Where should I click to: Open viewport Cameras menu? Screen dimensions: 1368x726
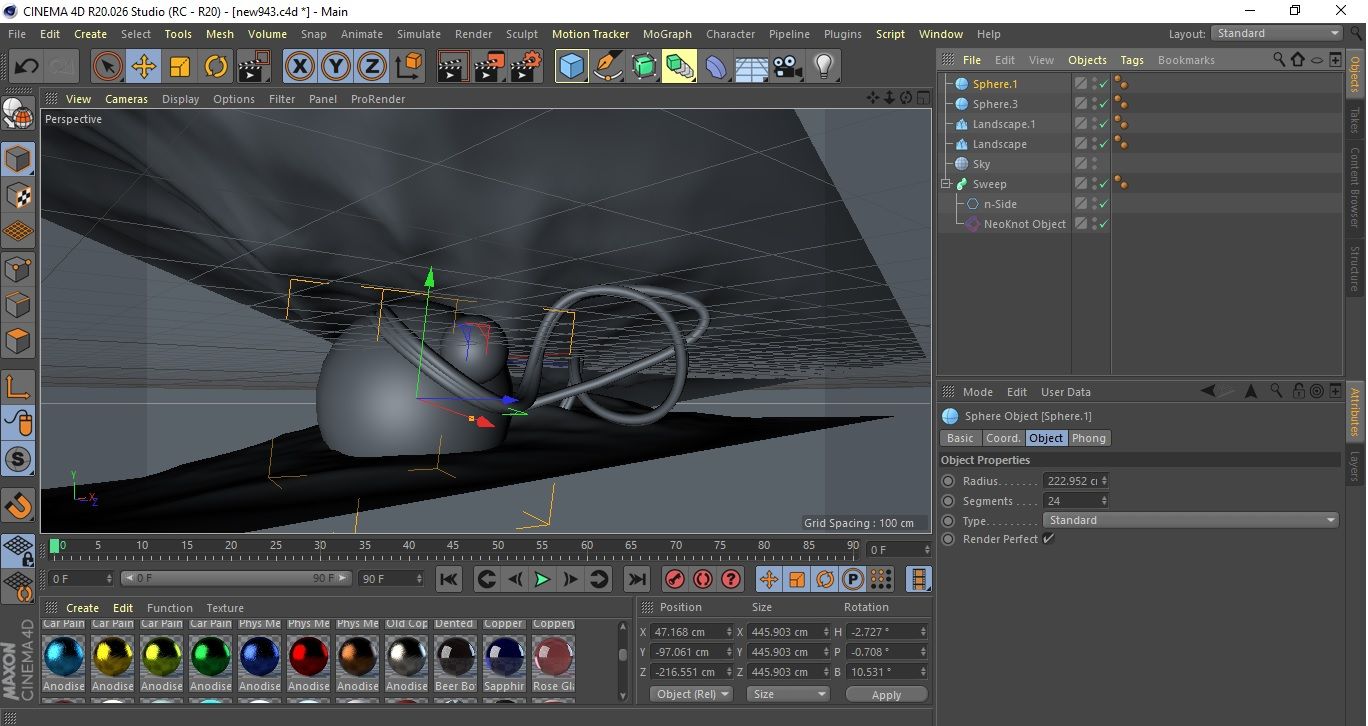click(127, 99)
